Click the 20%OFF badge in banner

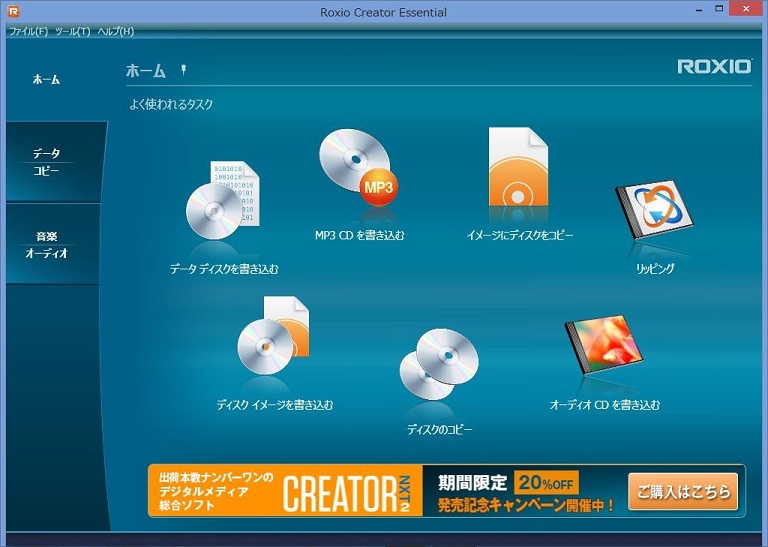point(546,483)
